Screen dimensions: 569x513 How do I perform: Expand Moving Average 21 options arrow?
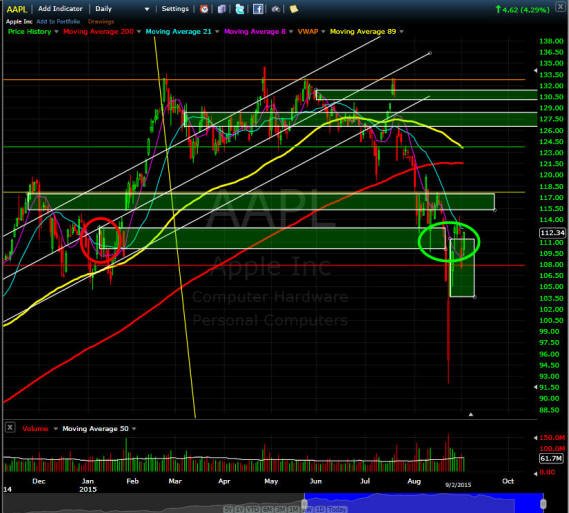click(x=217, y=32)
